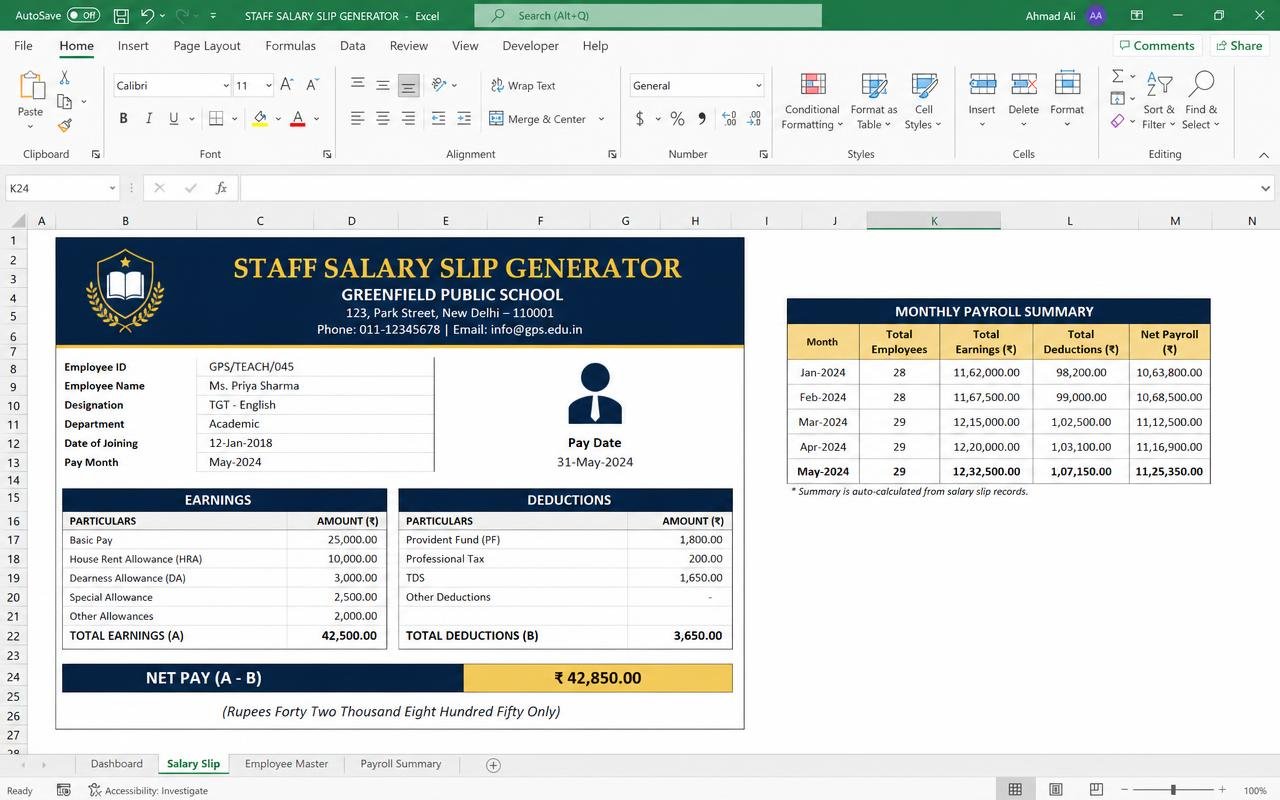Click Decrease Decimal icon

point(756,119)
